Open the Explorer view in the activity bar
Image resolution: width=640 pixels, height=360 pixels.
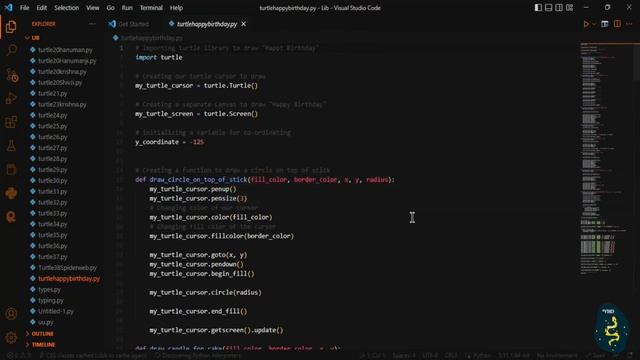click(x=11, y=27)
